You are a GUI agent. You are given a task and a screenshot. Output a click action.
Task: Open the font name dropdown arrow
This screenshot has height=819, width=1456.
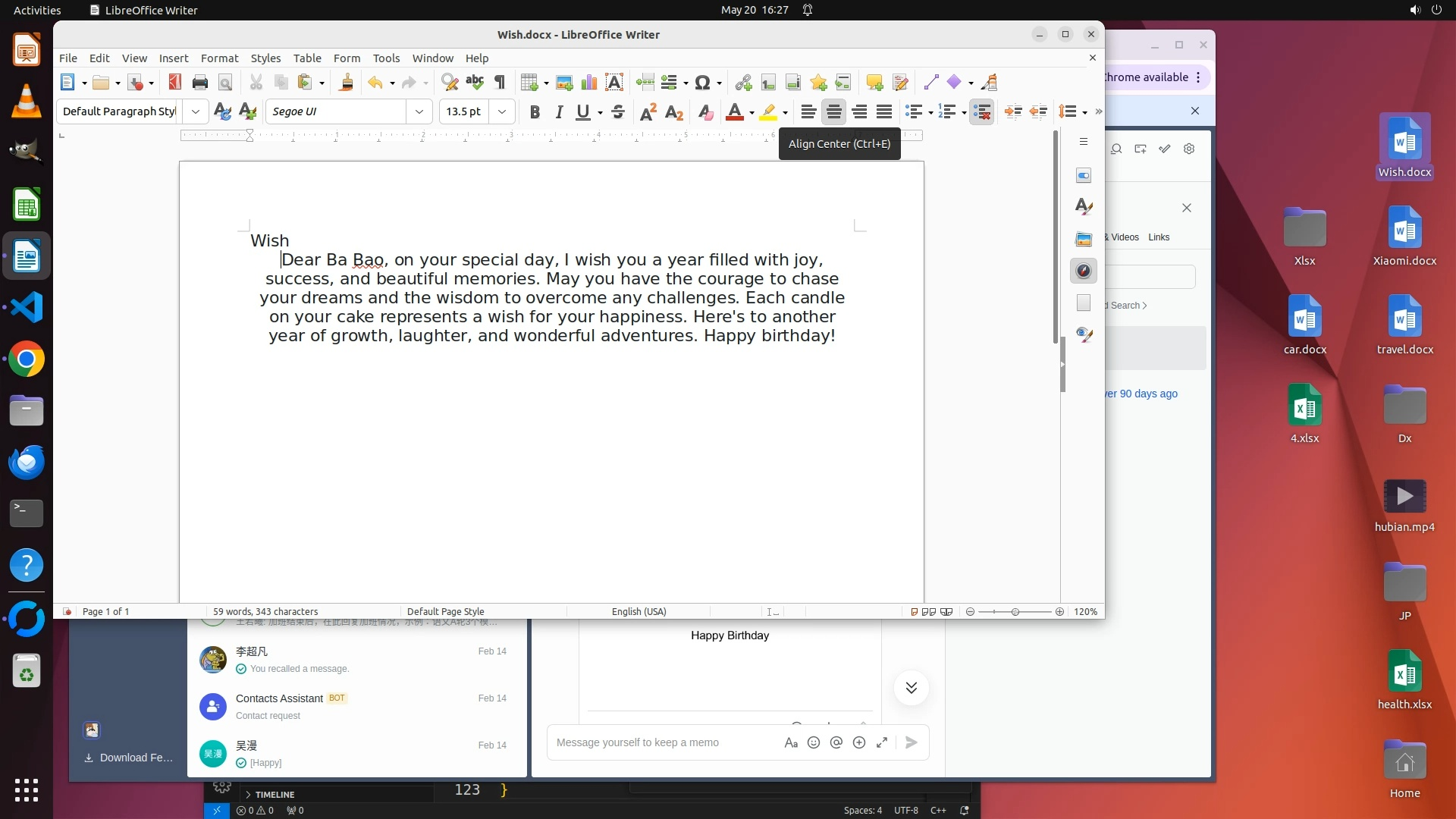point(419,112)
